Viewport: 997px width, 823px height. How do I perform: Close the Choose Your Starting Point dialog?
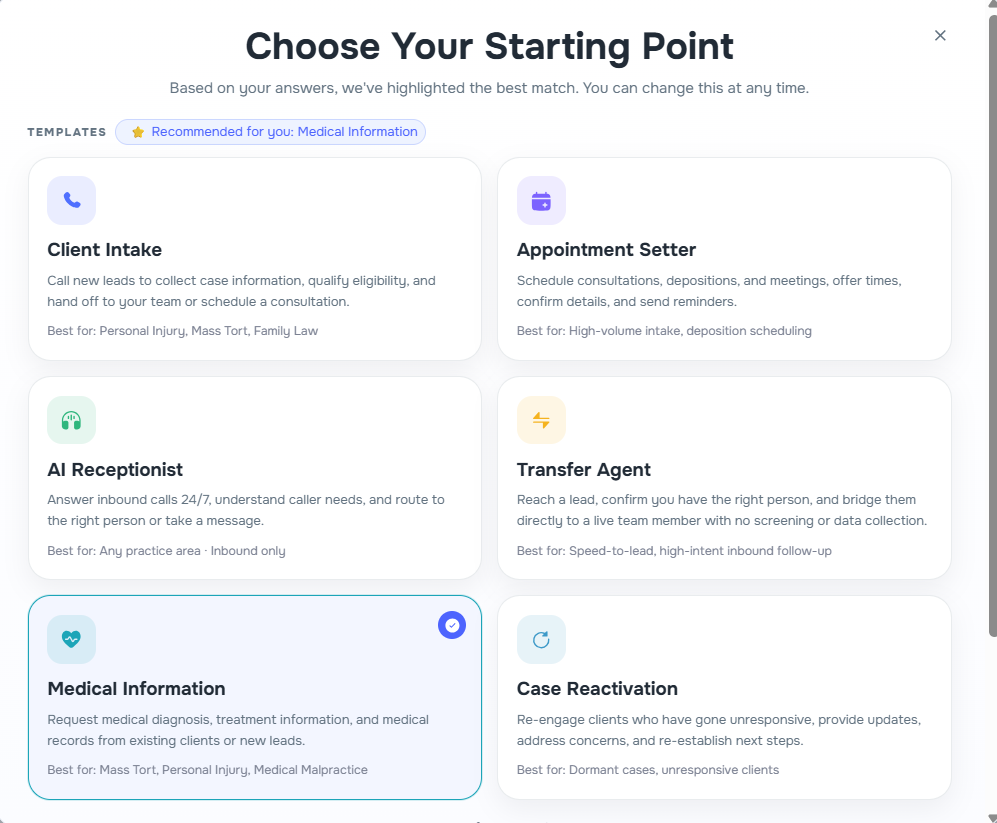click(x=940, y=35)
